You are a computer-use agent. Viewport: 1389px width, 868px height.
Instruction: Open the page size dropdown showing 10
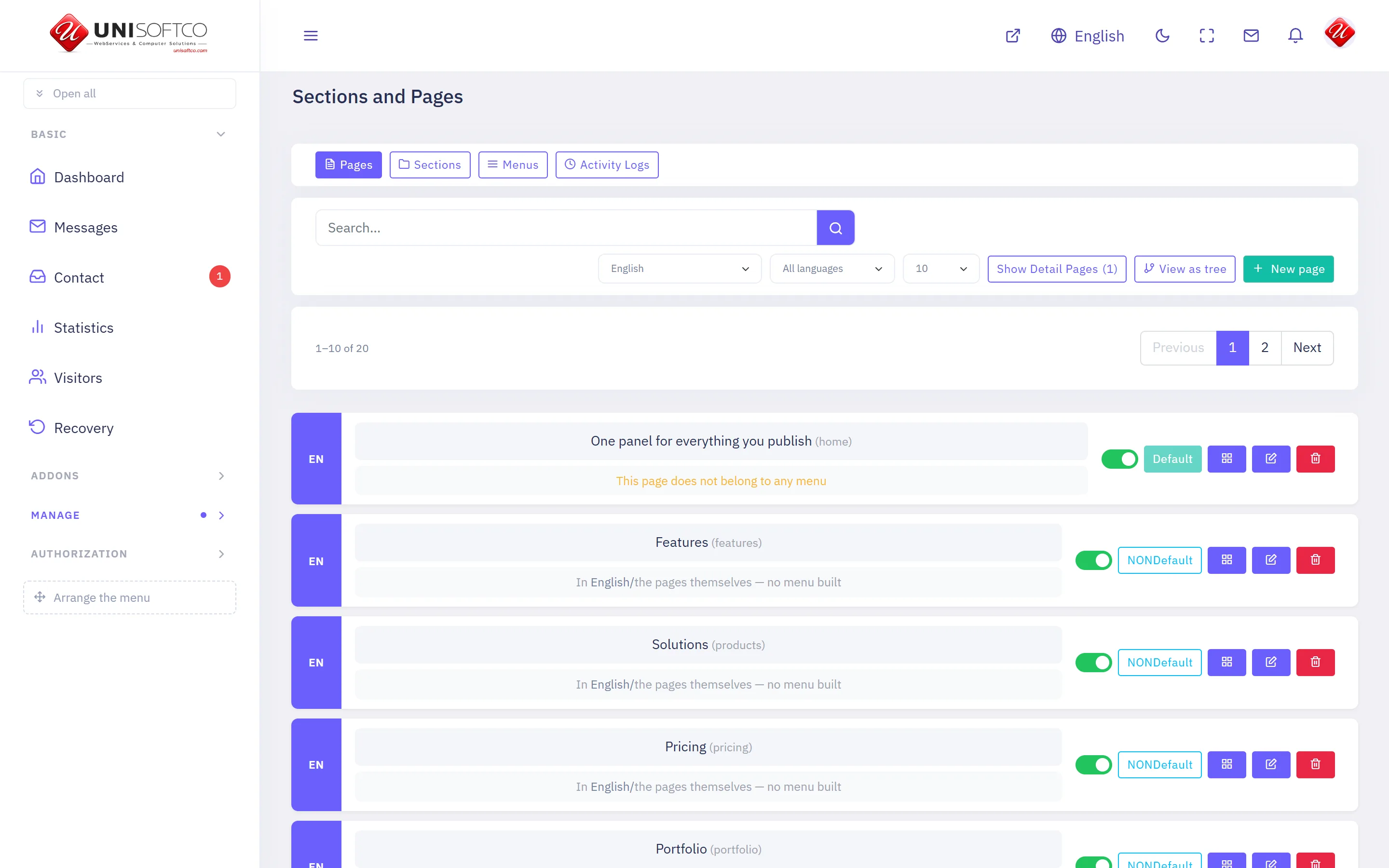[941, 269]
